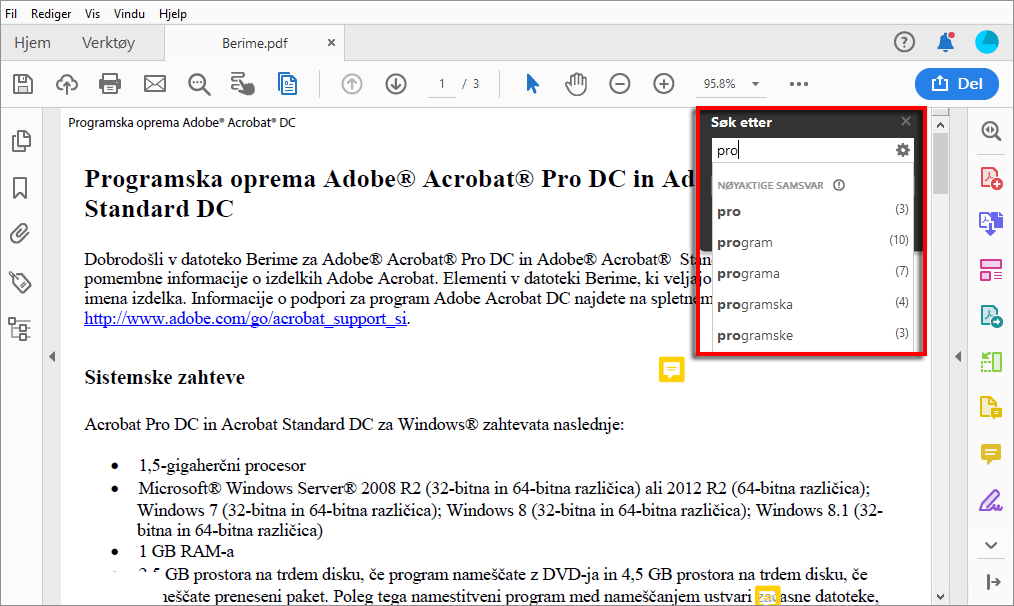The height and width of the screenshot is (606, 1014).
Task: Click the vertical scrollbar up arrow
Action: pyautogui.click(x=941, y=125)
